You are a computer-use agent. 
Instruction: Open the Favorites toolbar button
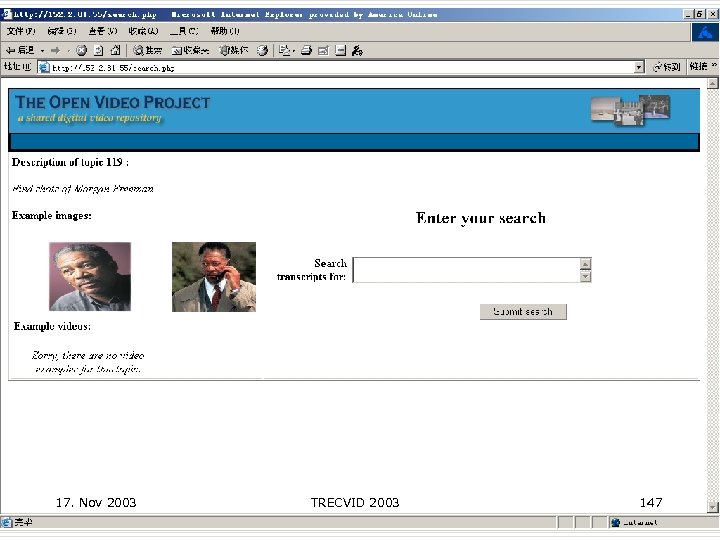point(190,51)
